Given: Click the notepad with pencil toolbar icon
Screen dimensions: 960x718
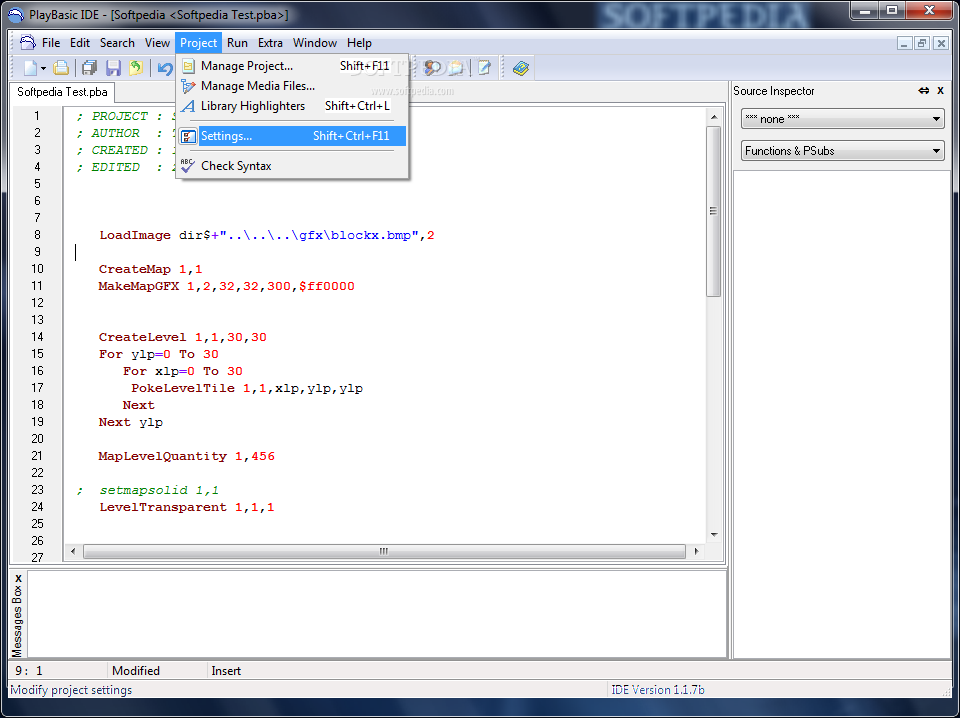Looking at the screenshot, I should click(484, 68).
